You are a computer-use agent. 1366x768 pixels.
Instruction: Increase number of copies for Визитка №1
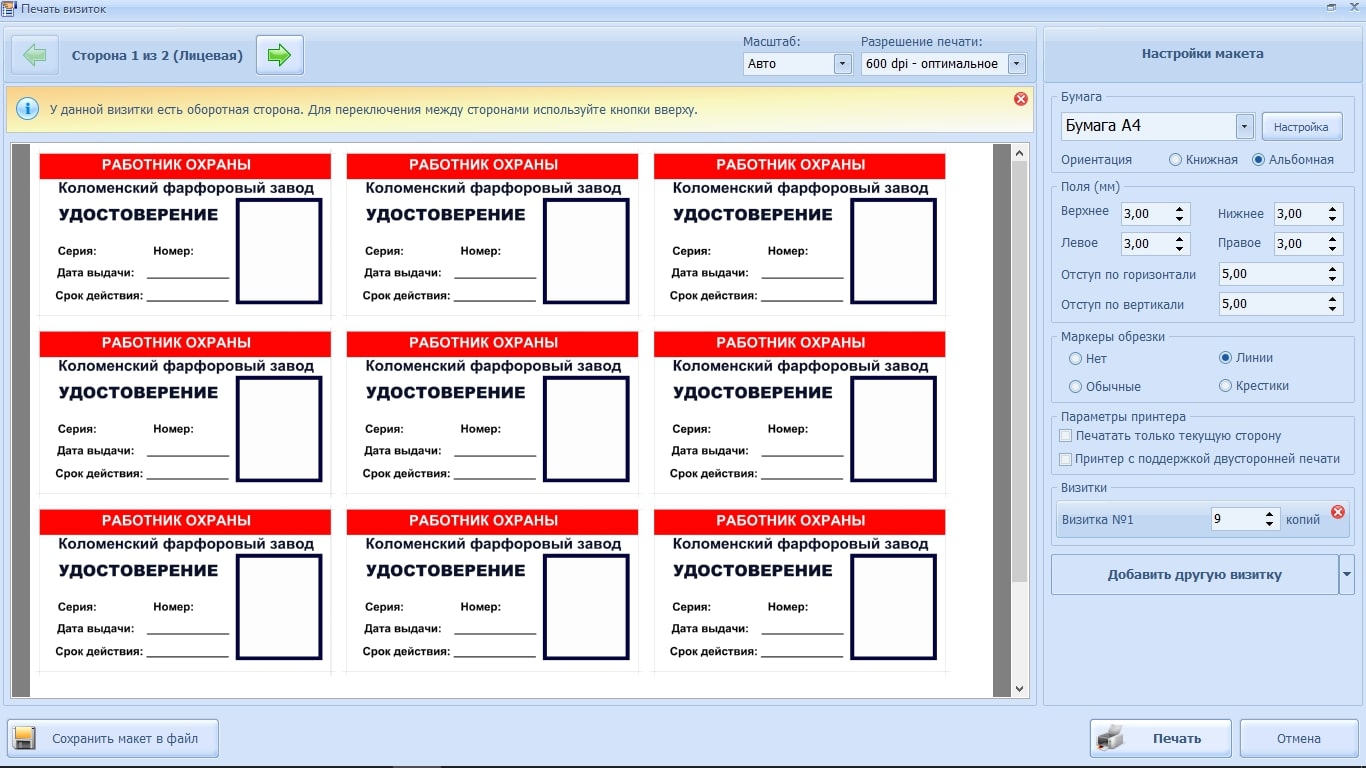coord(1270,514)
